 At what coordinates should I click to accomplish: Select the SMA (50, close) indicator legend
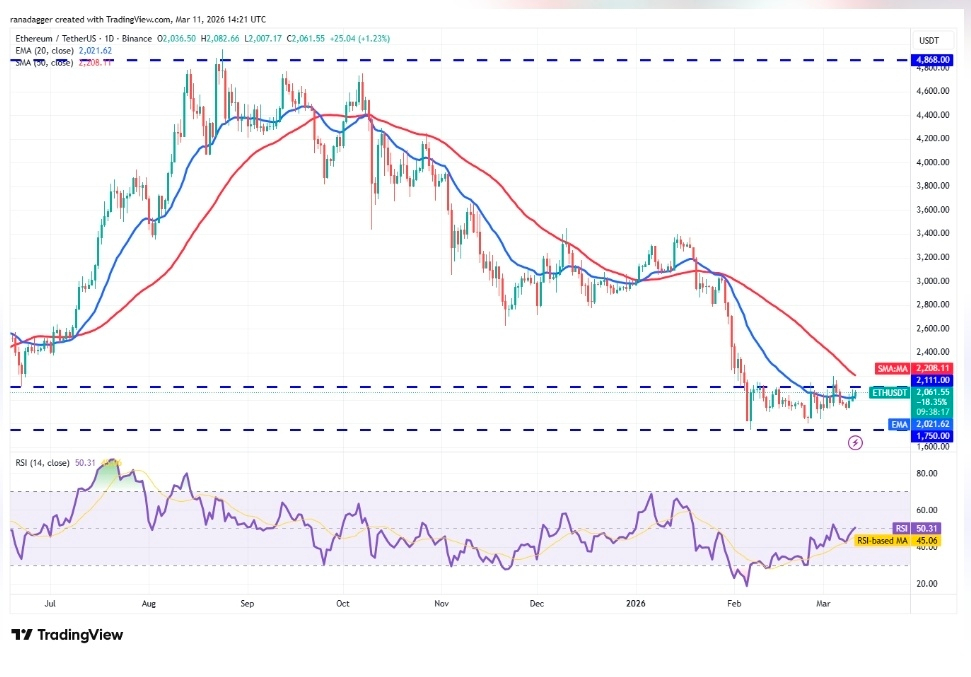(x=64, y=63)
